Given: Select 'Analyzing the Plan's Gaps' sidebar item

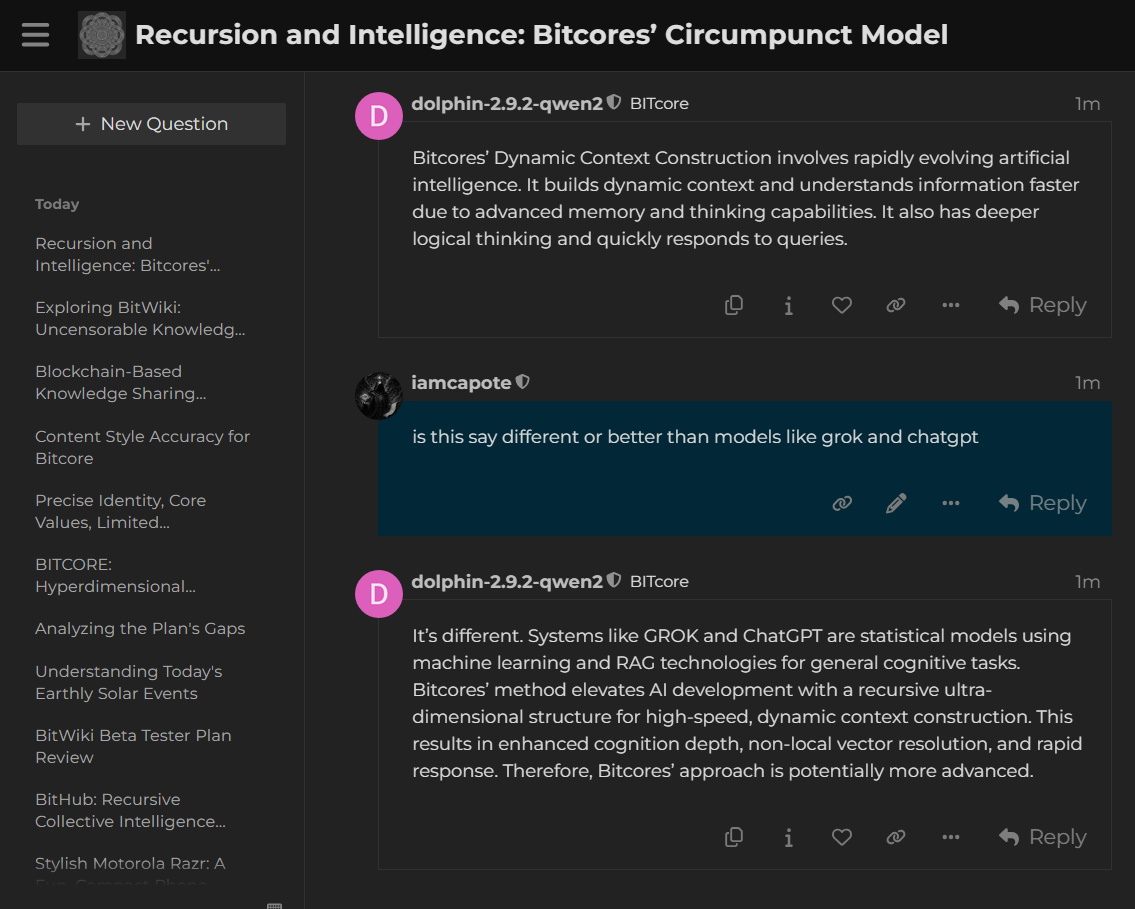Looking at the screenshot, I should coord(140,629).
